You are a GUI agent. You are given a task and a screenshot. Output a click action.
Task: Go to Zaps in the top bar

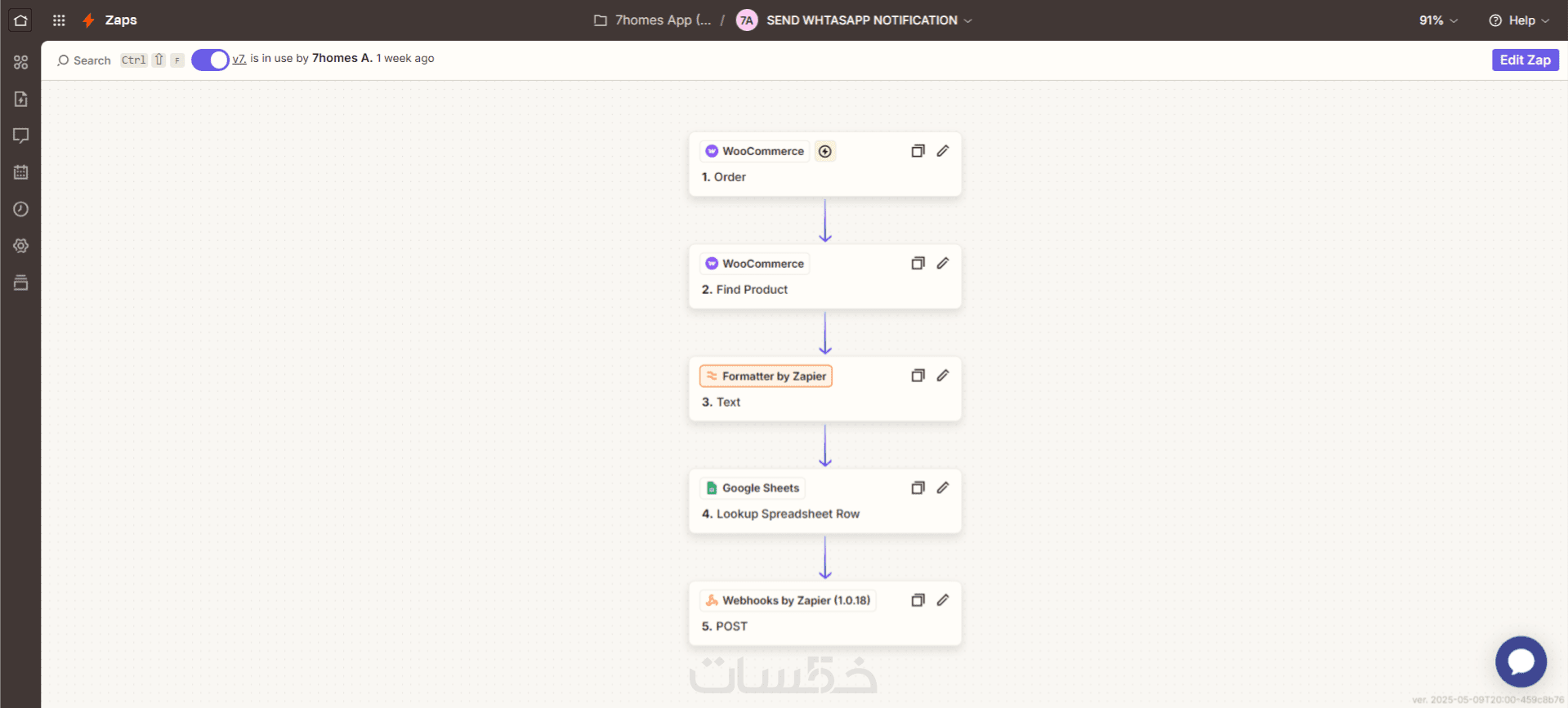(x=120, y=20)
